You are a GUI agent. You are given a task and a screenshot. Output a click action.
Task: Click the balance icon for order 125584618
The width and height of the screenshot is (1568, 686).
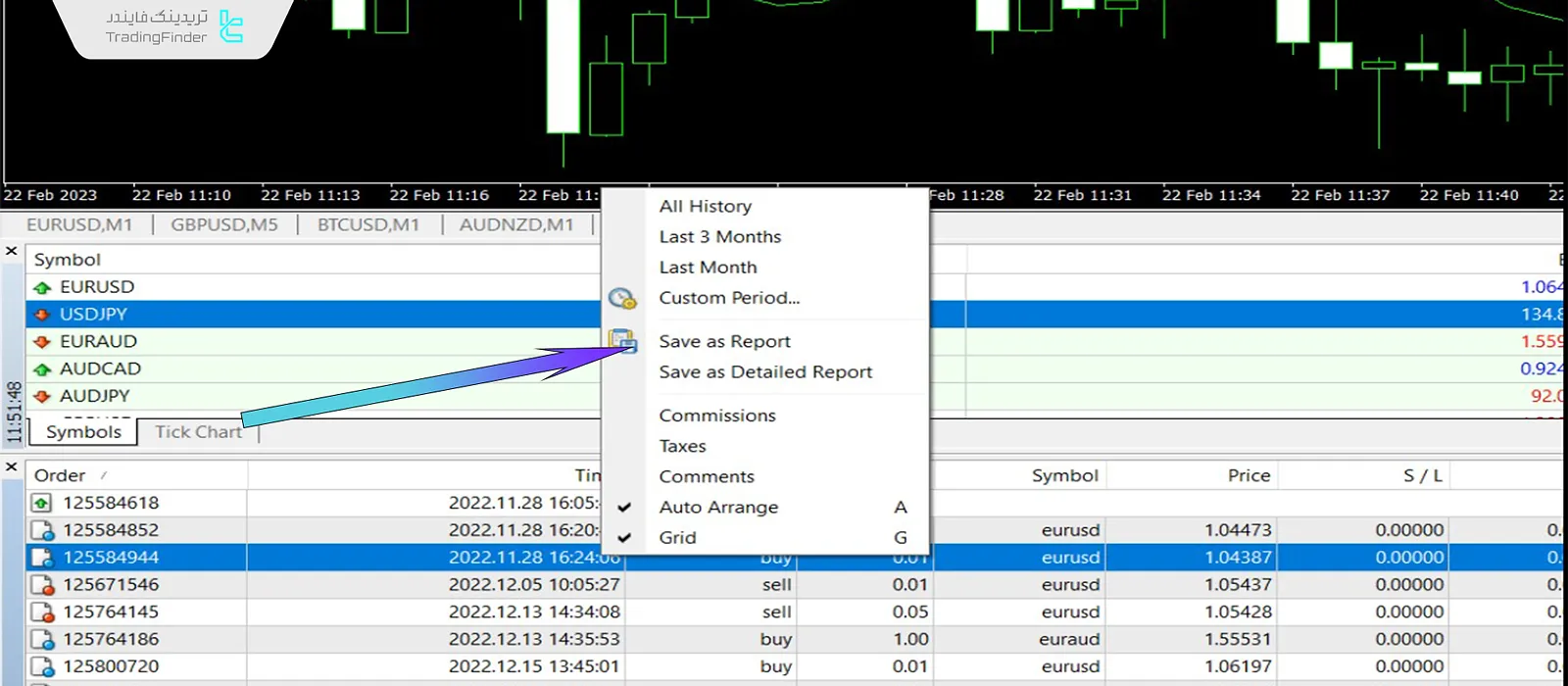(x=42, y=504)
